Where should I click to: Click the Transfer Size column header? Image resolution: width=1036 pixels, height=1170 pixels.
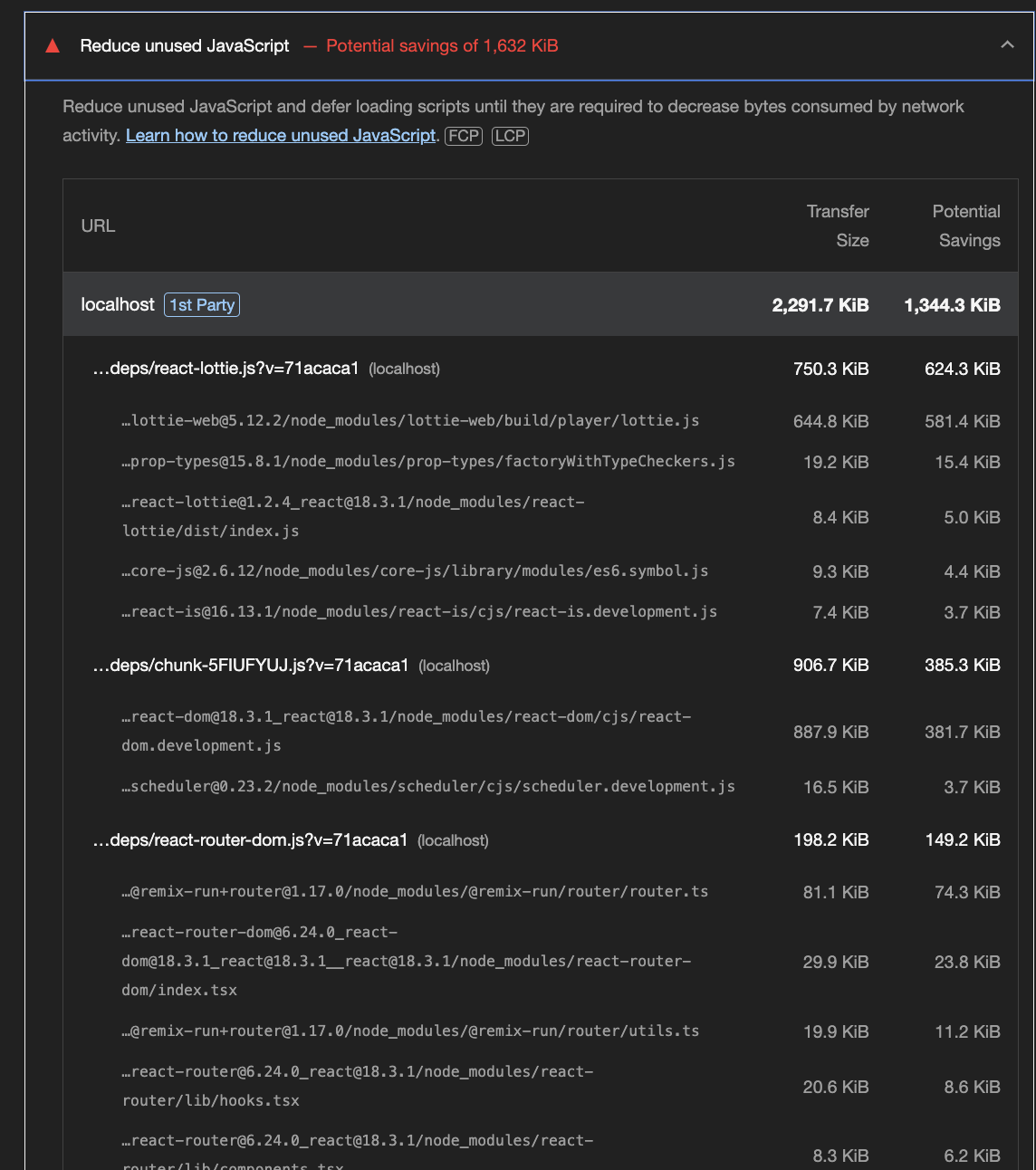pyautogui.click(x=838, y=225)
